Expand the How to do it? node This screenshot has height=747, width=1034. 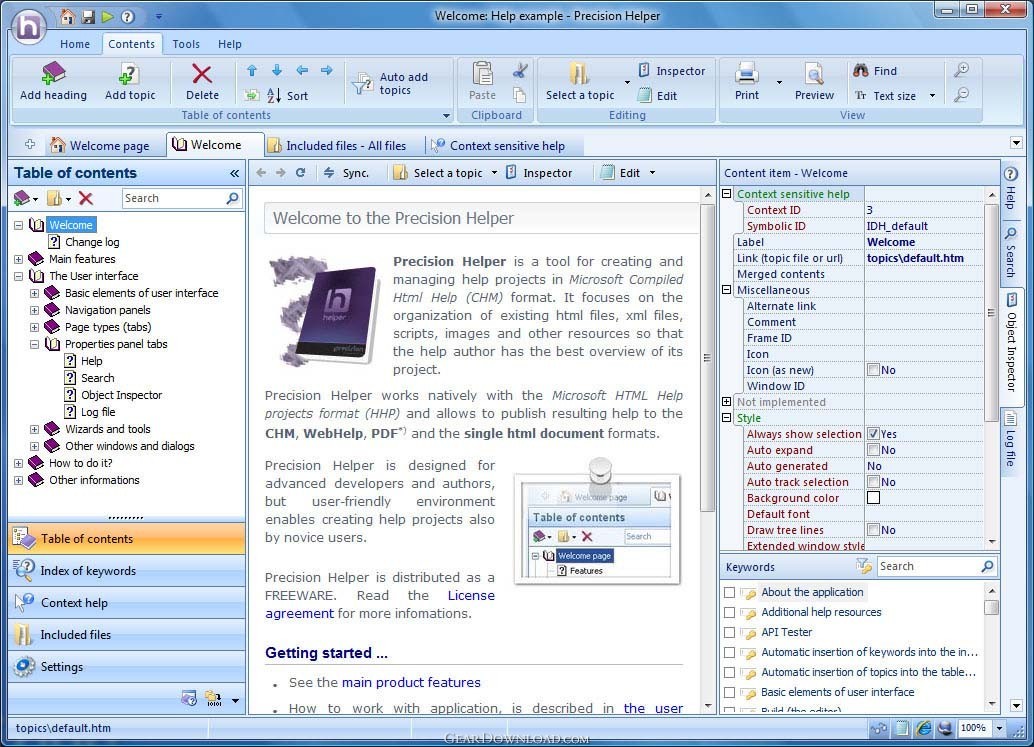click(x=18, y=463)
